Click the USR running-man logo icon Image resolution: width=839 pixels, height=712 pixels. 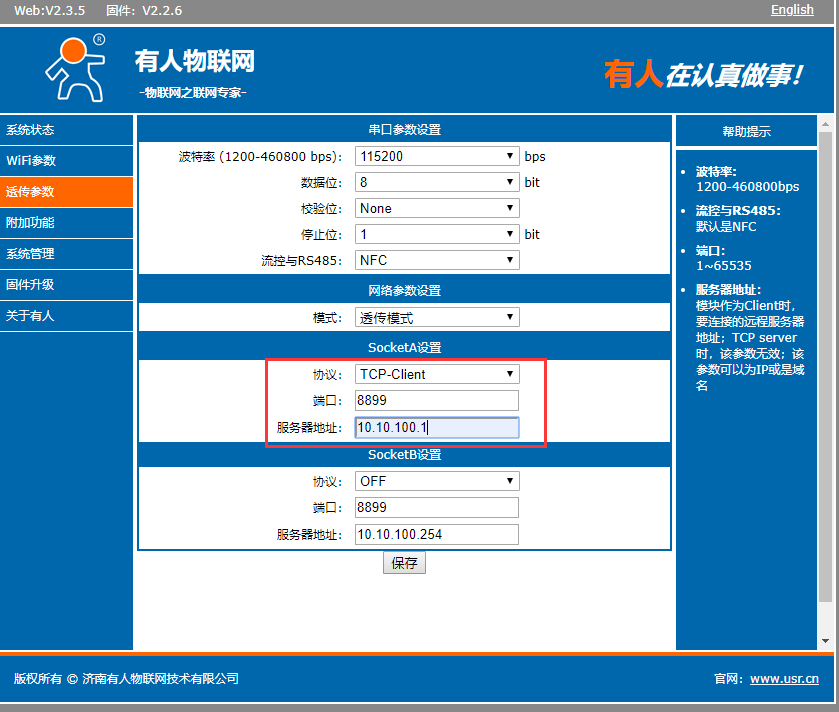[75, 68]
